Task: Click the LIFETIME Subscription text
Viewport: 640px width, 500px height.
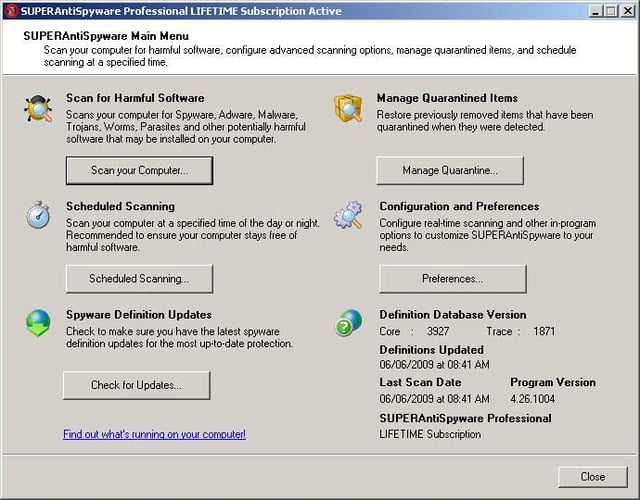Action: click(430, 434)
